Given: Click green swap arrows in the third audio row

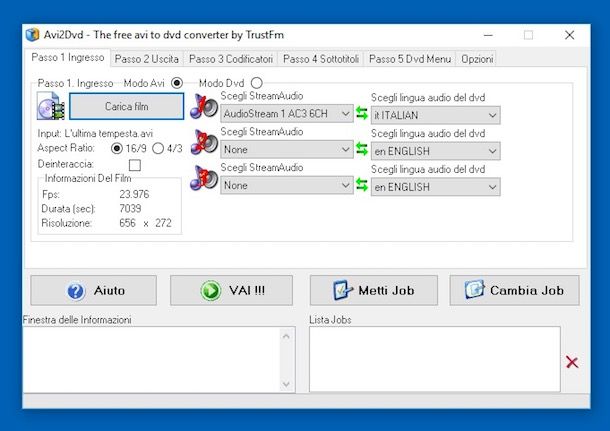Looking at the screenshot, I should 362,185.
